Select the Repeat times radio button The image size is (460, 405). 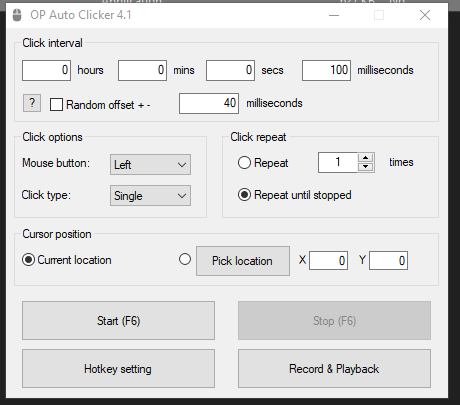pos(244,163)
